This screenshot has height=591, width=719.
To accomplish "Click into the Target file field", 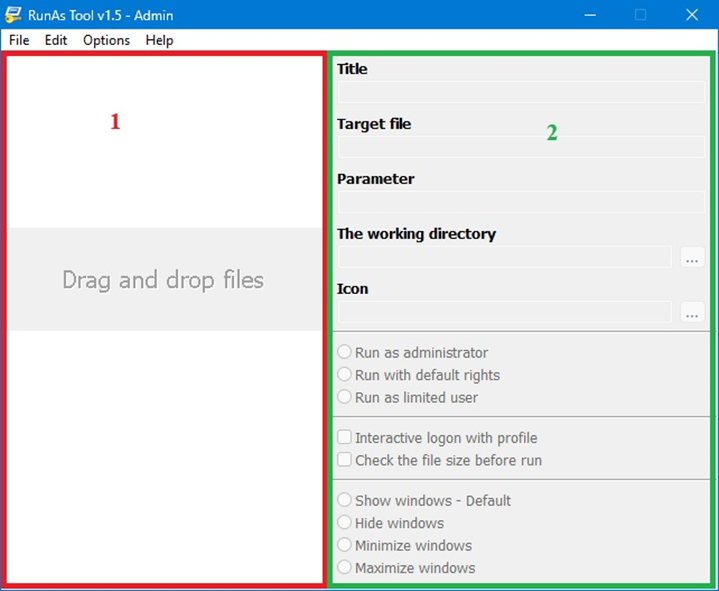I will (x=521, y=147).
